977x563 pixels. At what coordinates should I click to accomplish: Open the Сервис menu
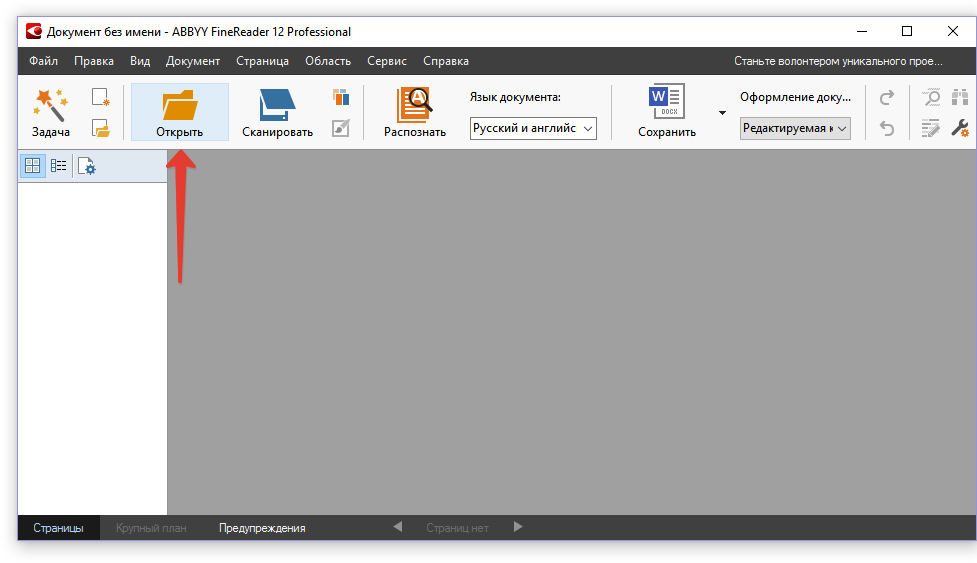coord(386,61)
